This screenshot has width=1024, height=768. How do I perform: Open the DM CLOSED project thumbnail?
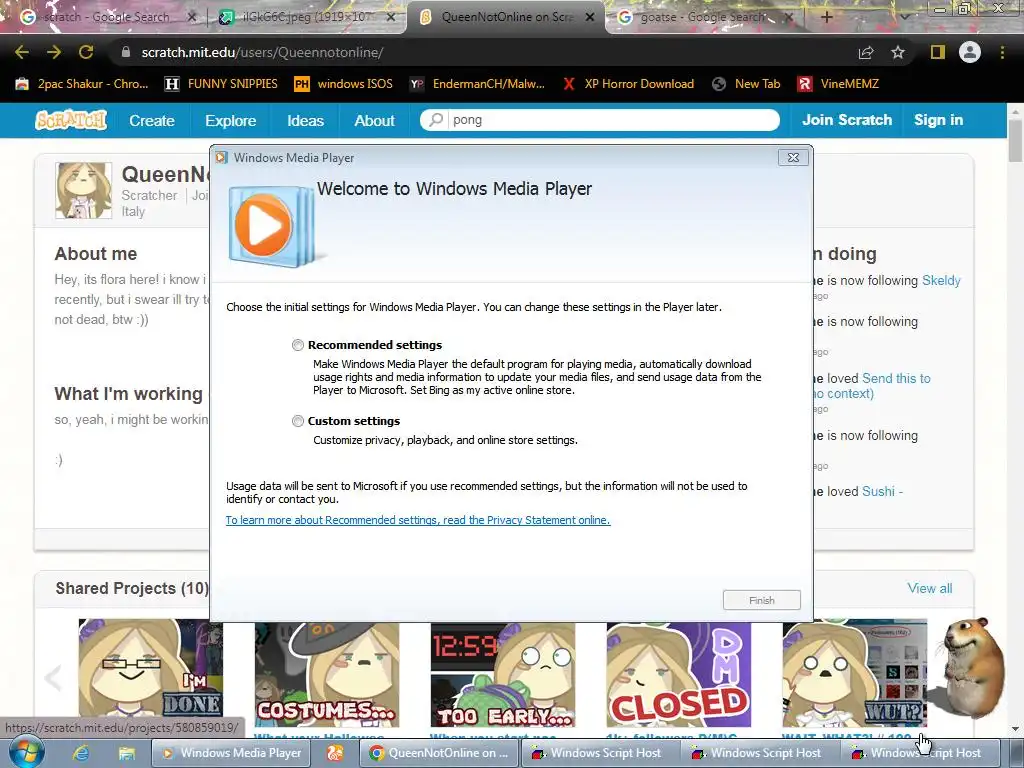point(679,673)
